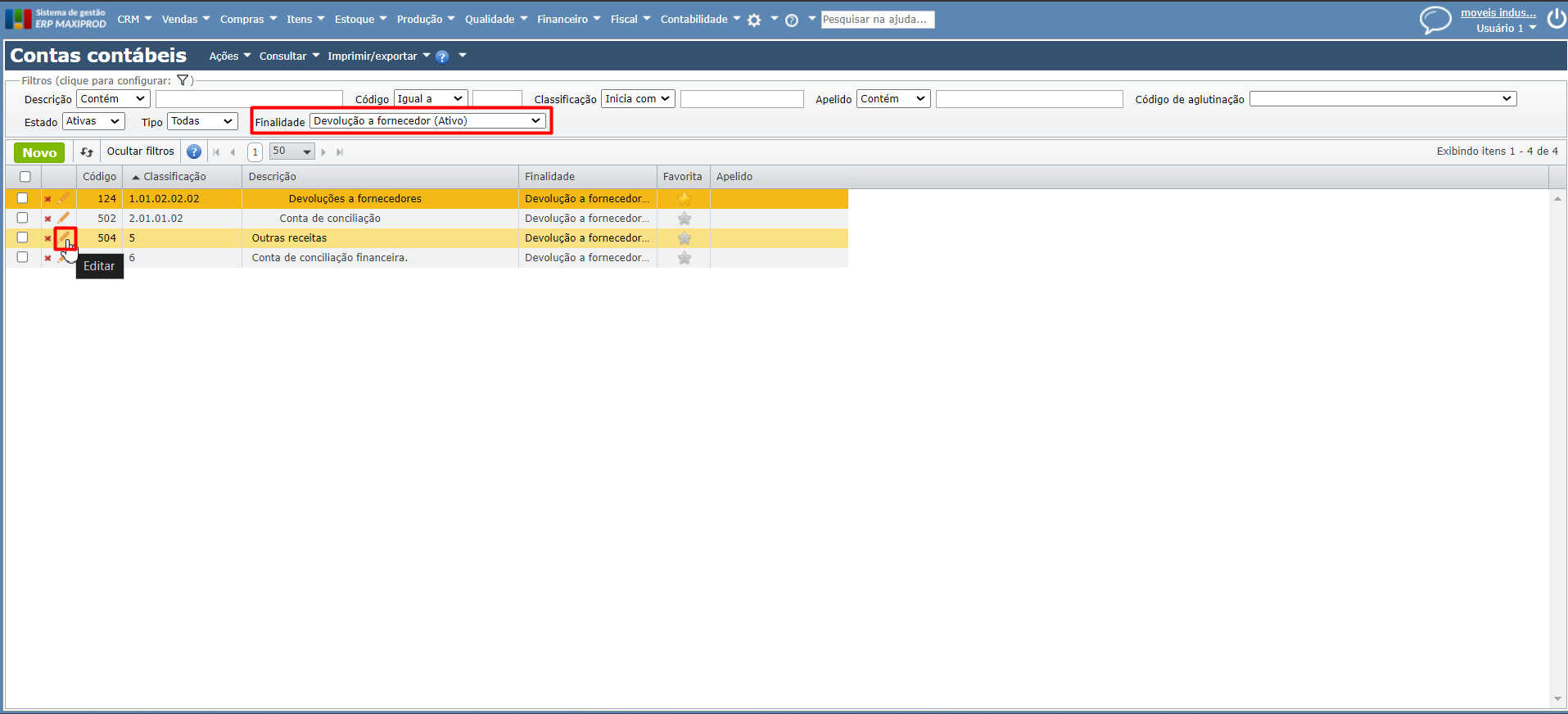This screenshot has height=714, width=1568.
Task: Delete the Conta de conciliação financeira row
Action: tap(47, 258)
